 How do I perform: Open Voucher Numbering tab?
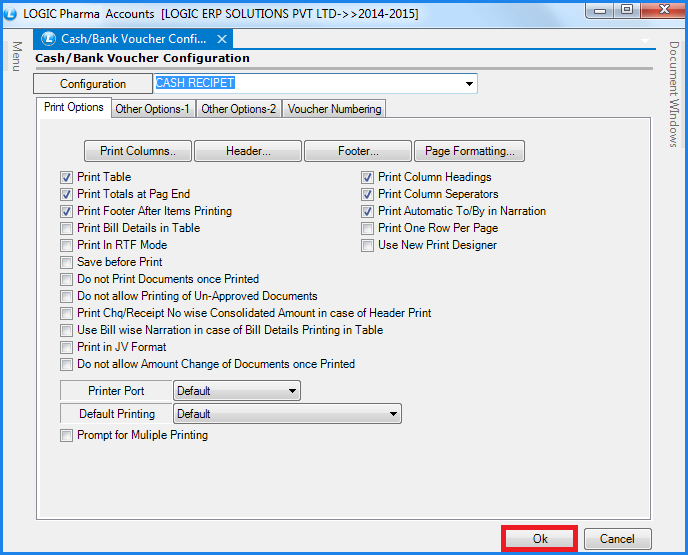334,109
